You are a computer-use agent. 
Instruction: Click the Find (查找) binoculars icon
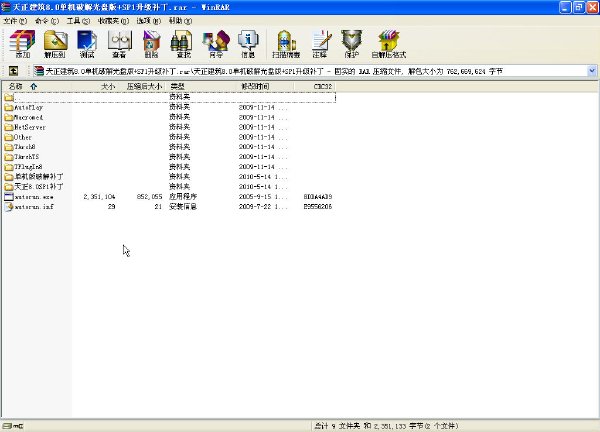coord(183,44)
